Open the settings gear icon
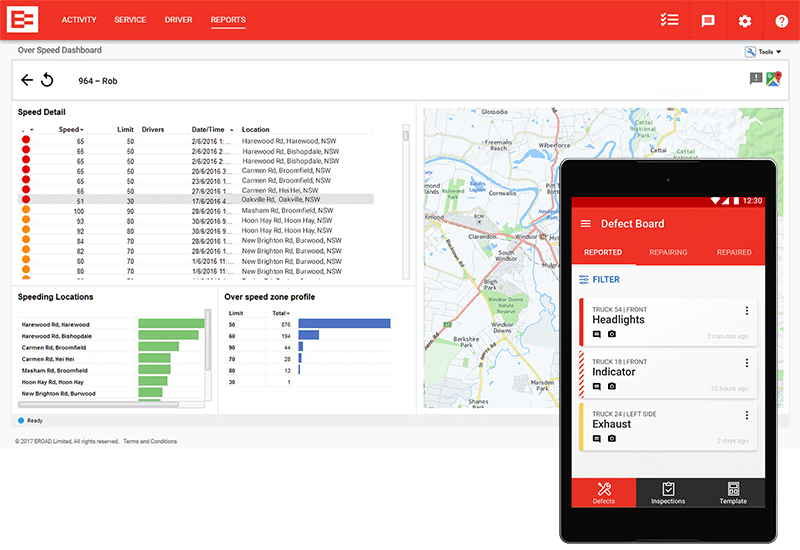Viewport: 800px width, 550px height. coord(745,20)
